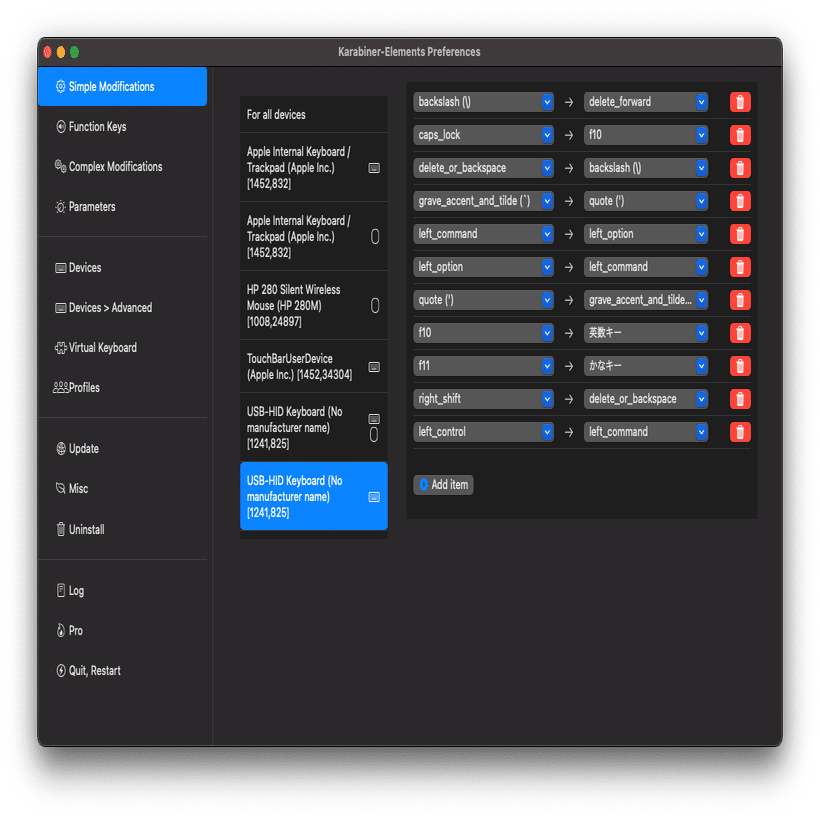Delete the grave_accent_and_tilde mapping row

pyautogui.click(x=739, y=200)
